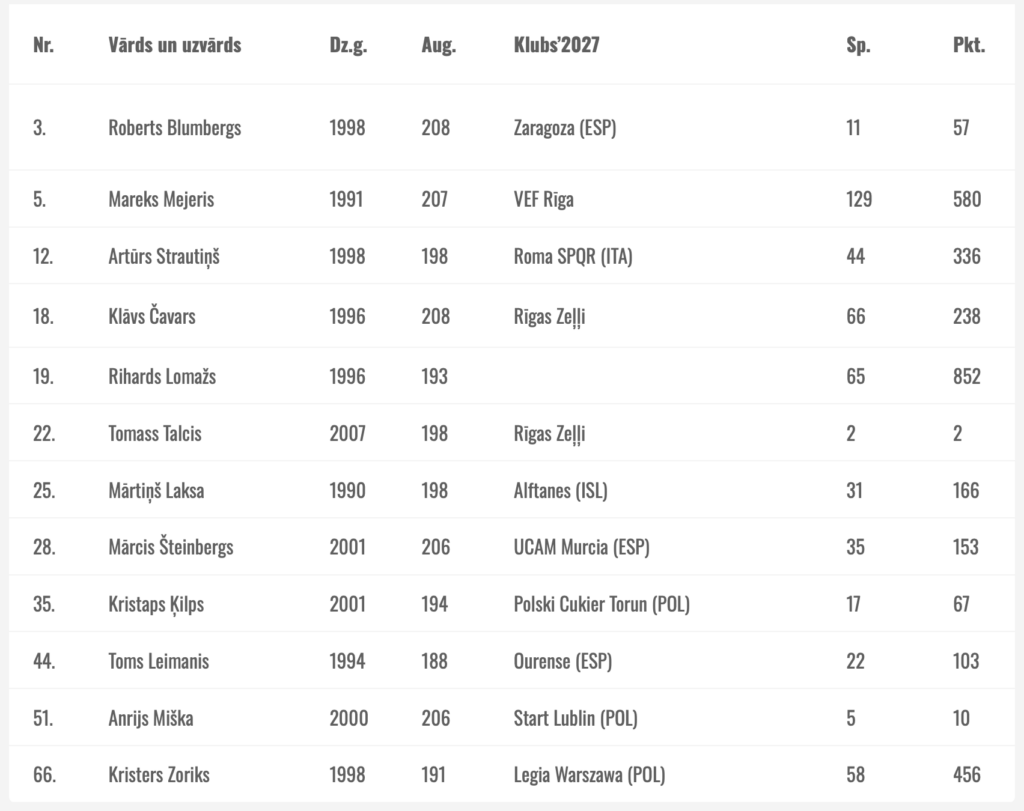Select Tomass Talcis row name

(154, 434)
